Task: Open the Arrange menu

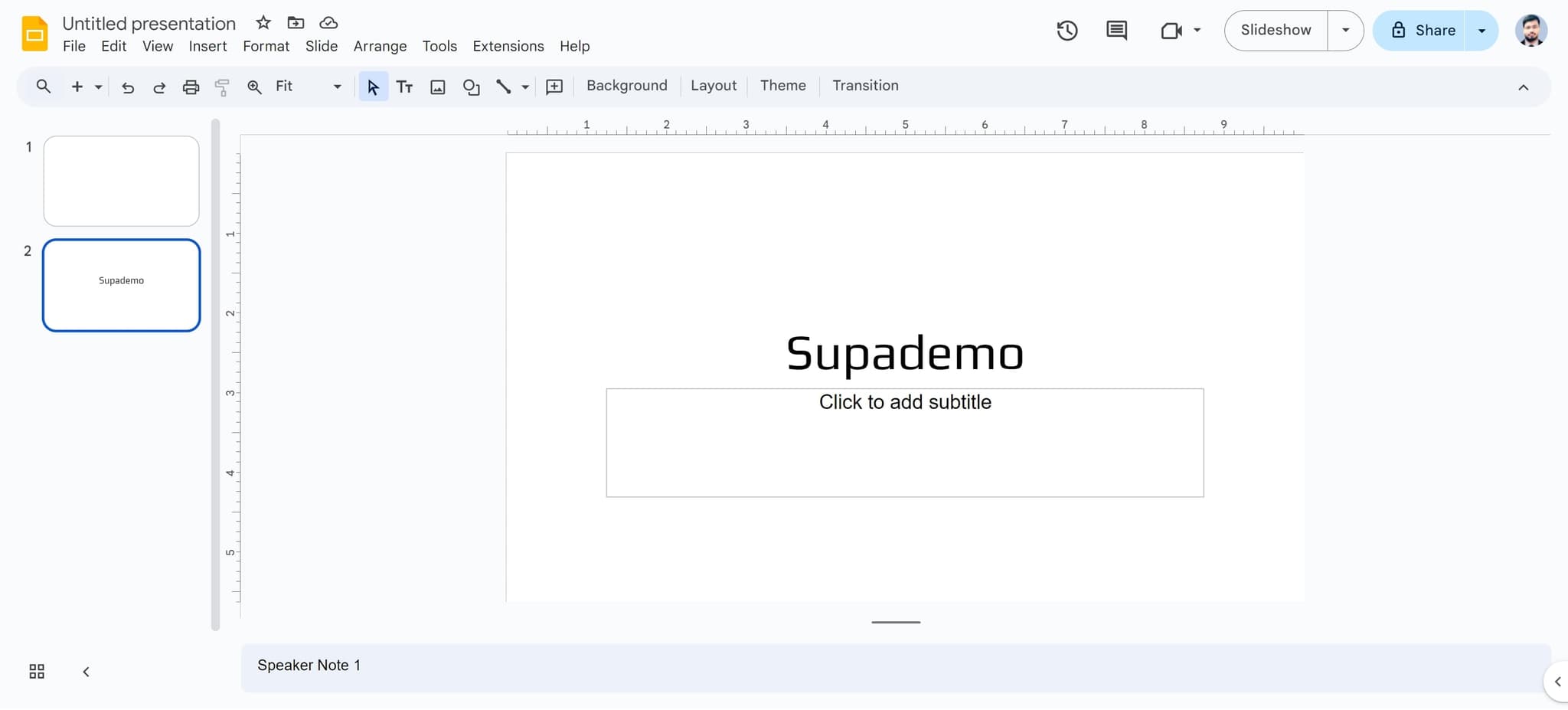Action: click(x=380, y=46)
